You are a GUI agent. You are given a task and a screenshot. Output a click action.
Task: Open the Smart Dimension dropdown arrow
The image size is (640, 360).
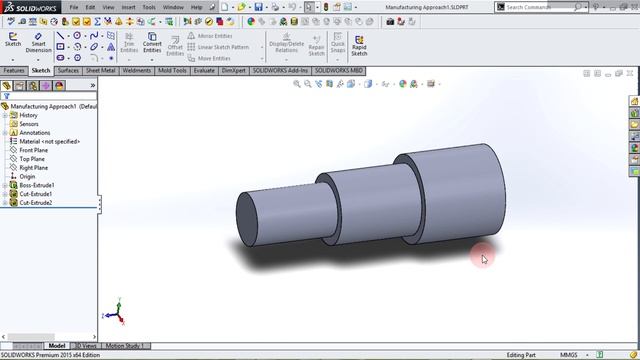click(x=38, y=60)
